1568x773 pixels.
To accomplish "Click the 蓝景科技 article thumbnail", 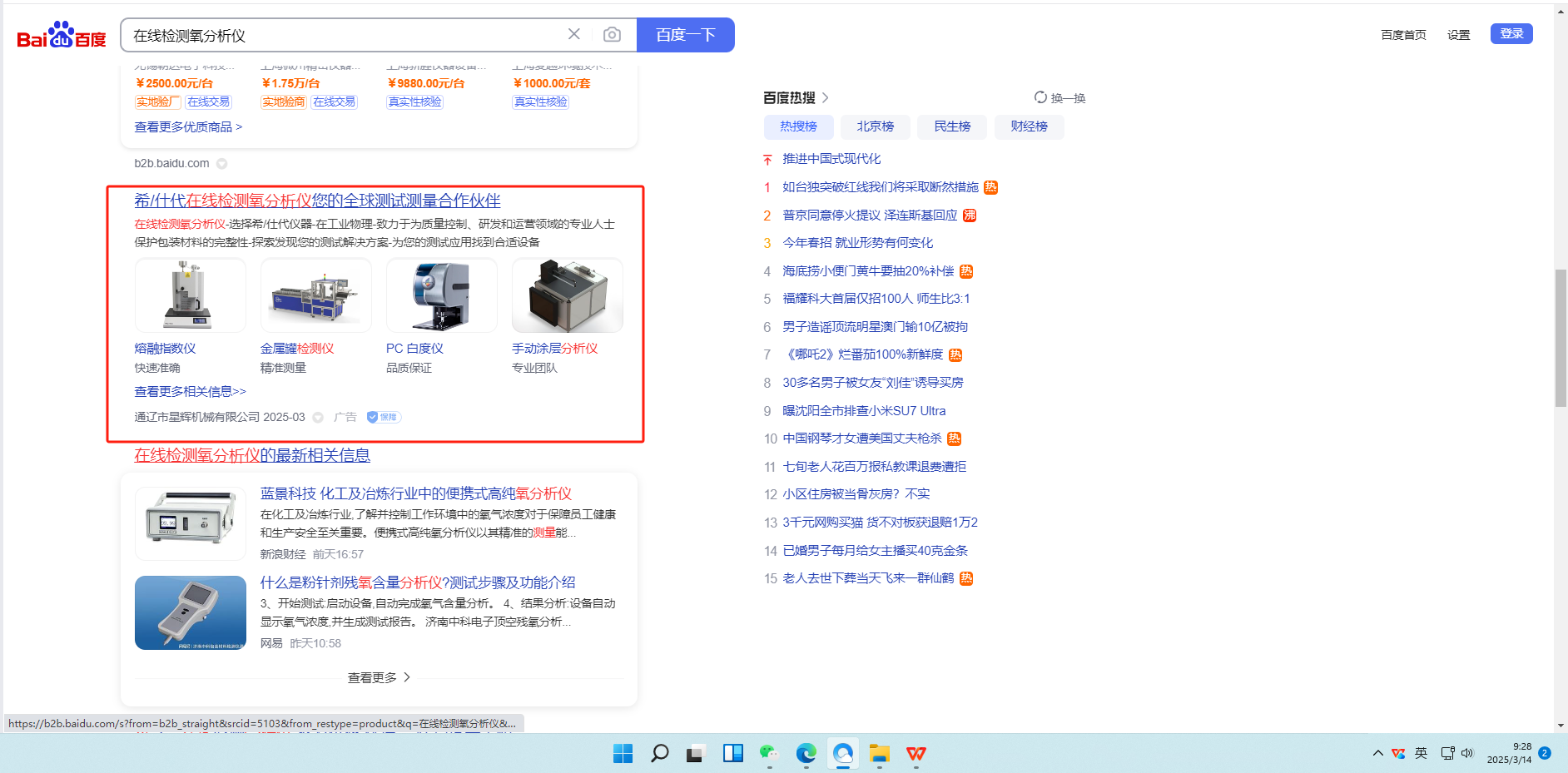I will (191, 523).
